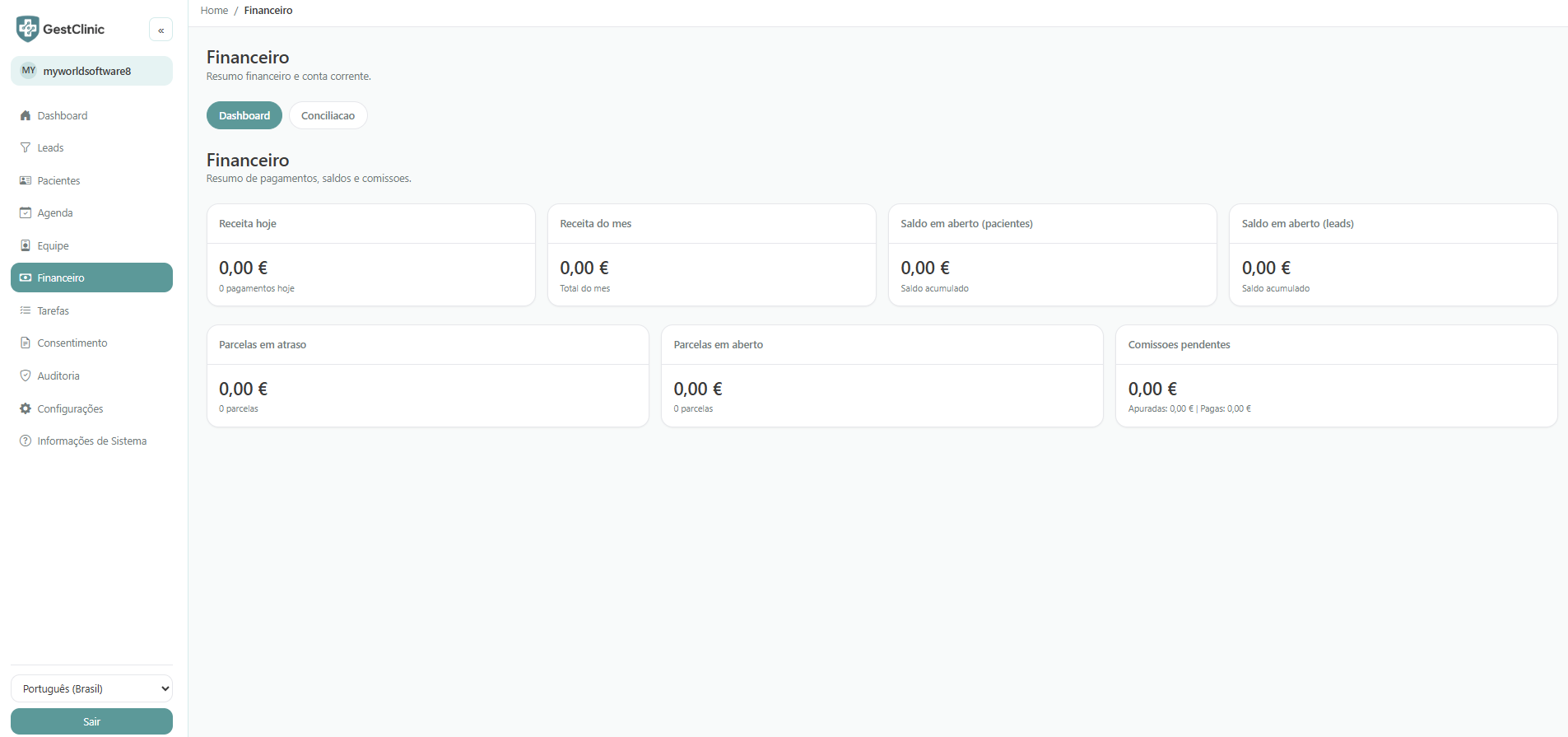Click the Leads funnel icon
This screenshot has height=737, width=1568.
click(x=26, y=148)
